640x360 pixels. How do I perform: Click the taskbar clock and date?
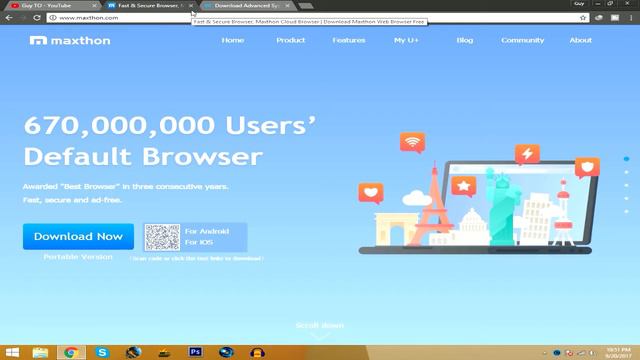point(619,353)
